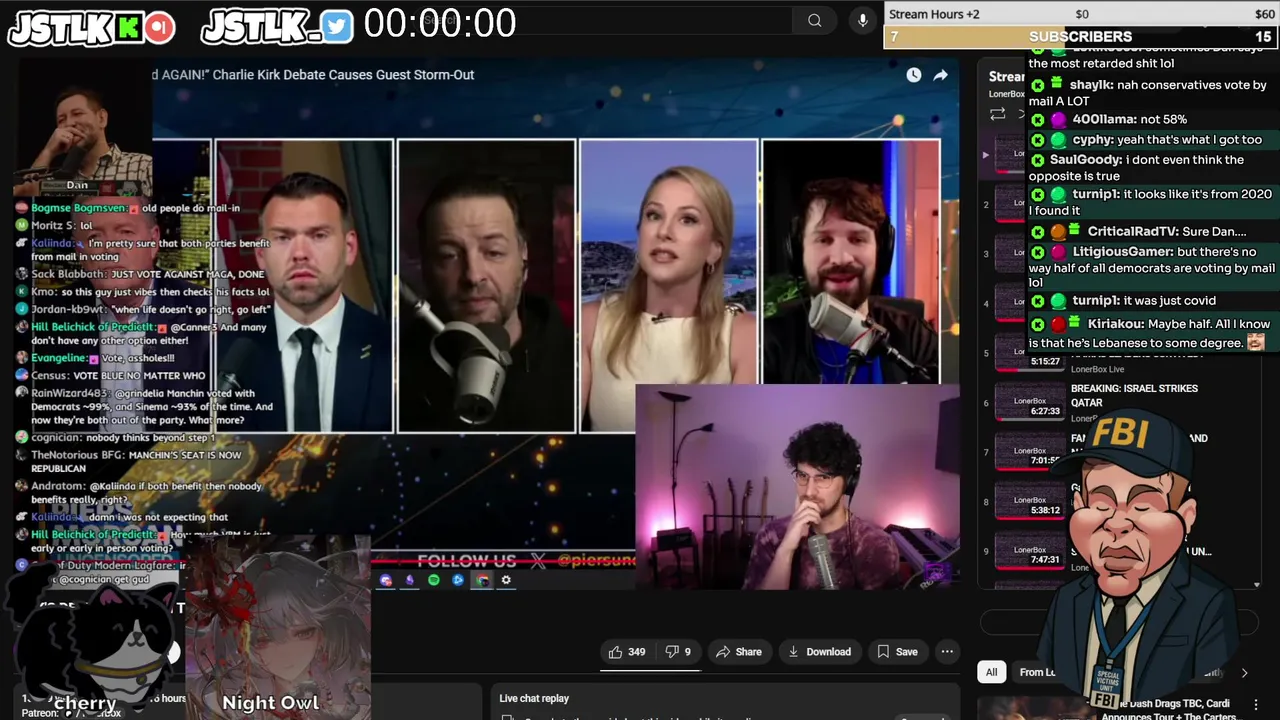Start voice search with the microphone icon
The image size is (1280, 720).
[x=863, y=20]
